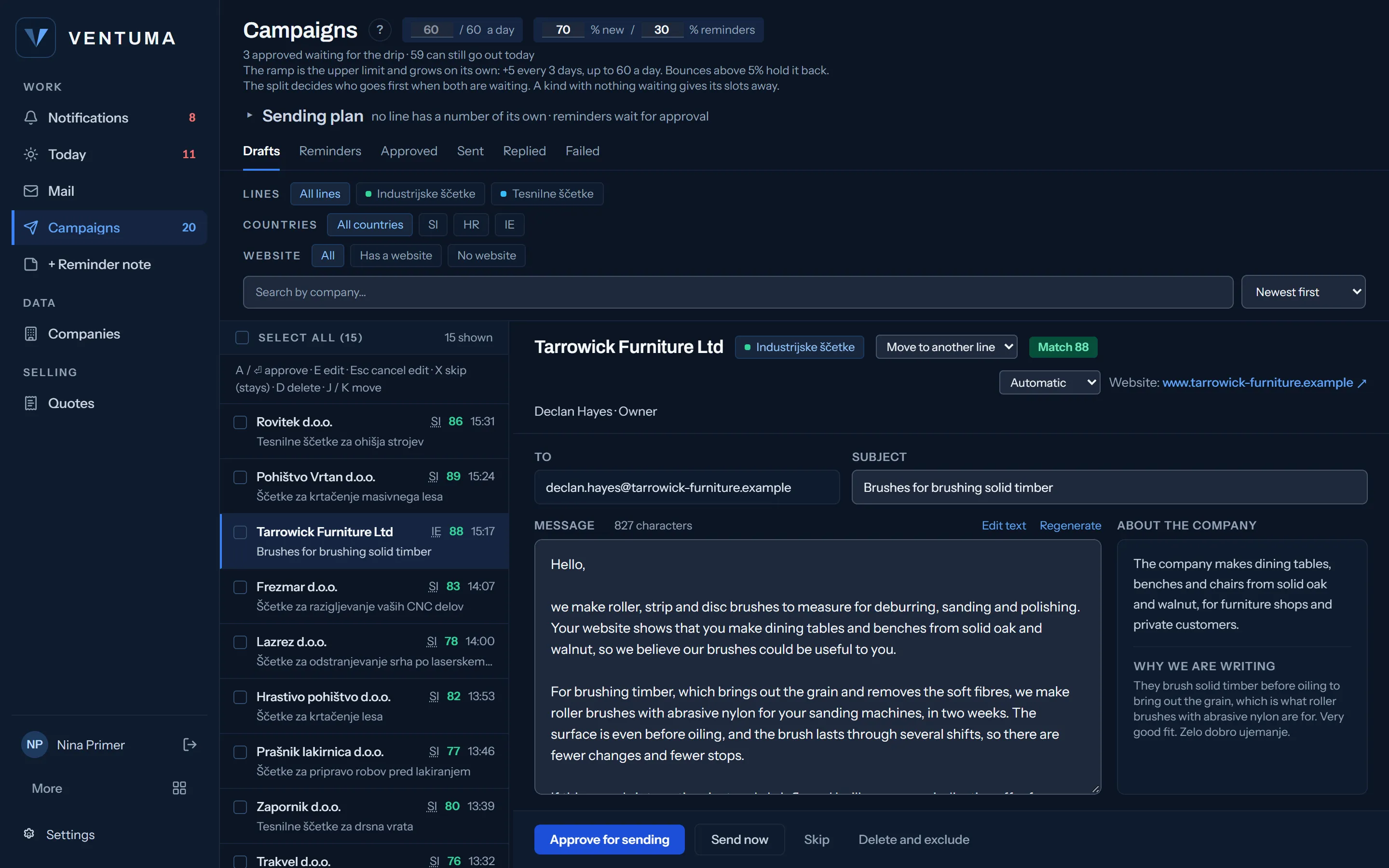Select the No website filter
Screen dimensions: 1389x868
(486, 256)
